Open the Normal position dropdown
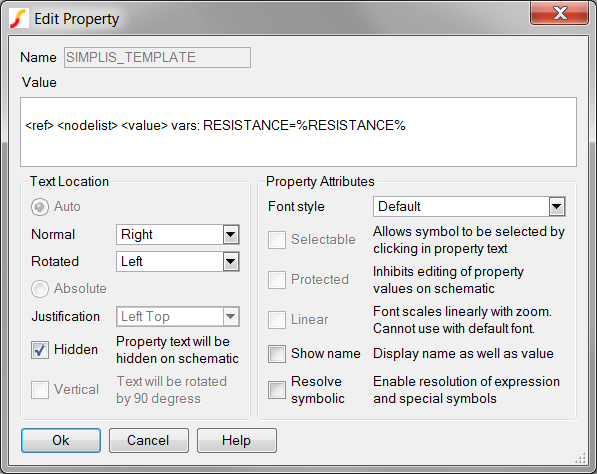The image size is (597, 474). (x=178, y=235)
